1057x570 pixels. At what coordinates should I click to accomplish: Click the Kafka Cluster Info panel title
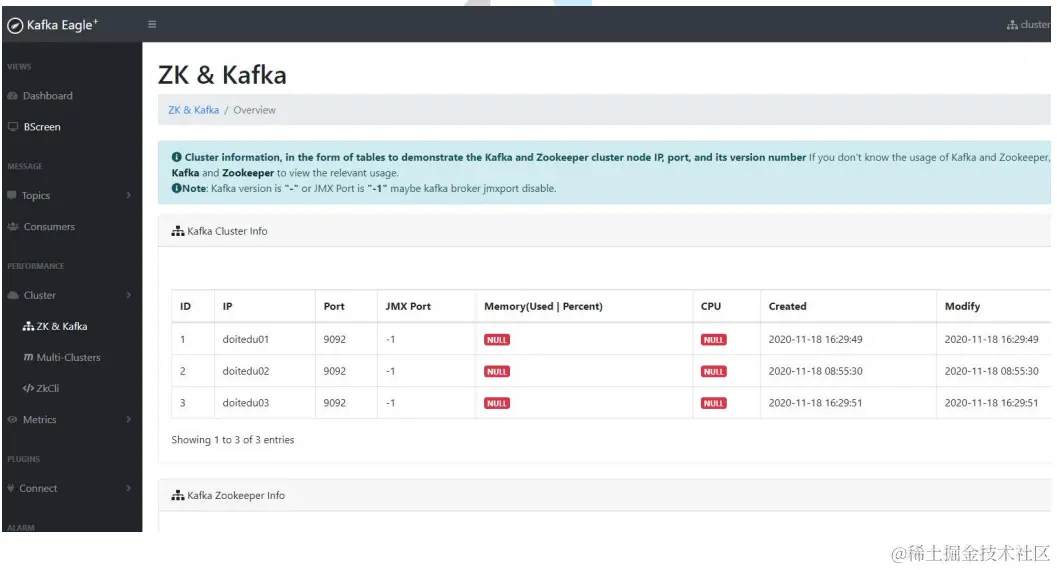pyautogui.click(x=227, y=231)
